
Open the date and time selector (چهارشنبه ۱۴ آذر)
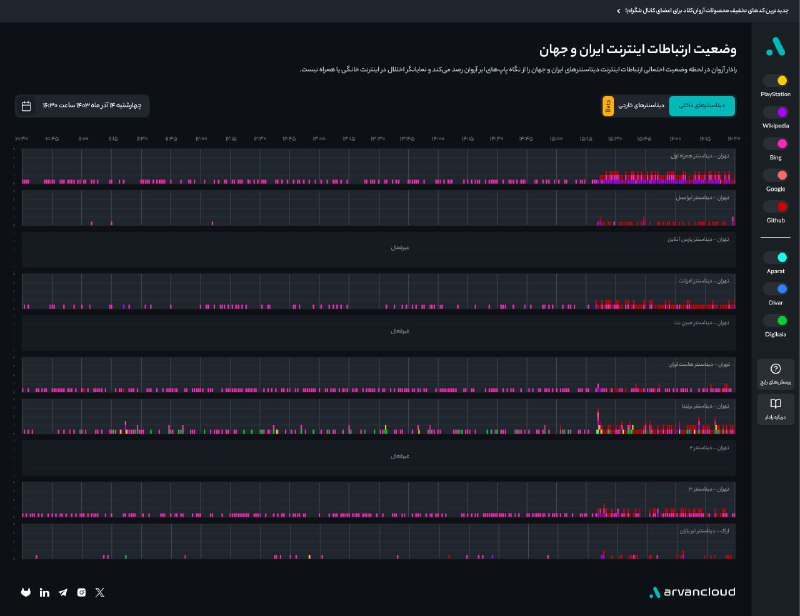82,106
